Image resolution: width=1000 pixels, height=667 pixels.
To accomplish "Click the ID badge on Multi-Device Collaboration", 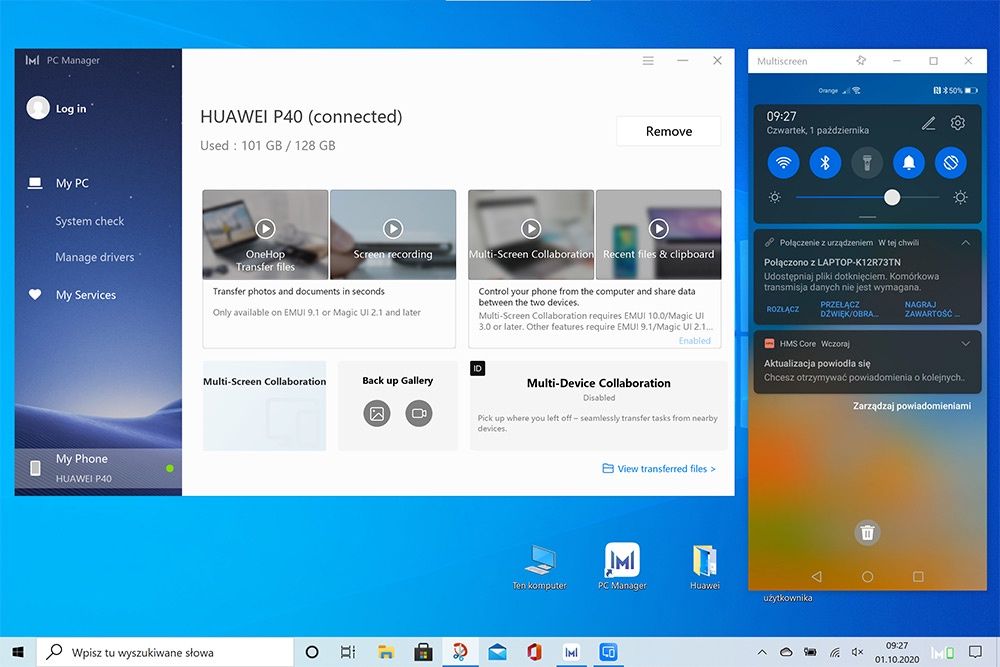I will (x=477, y=369).
